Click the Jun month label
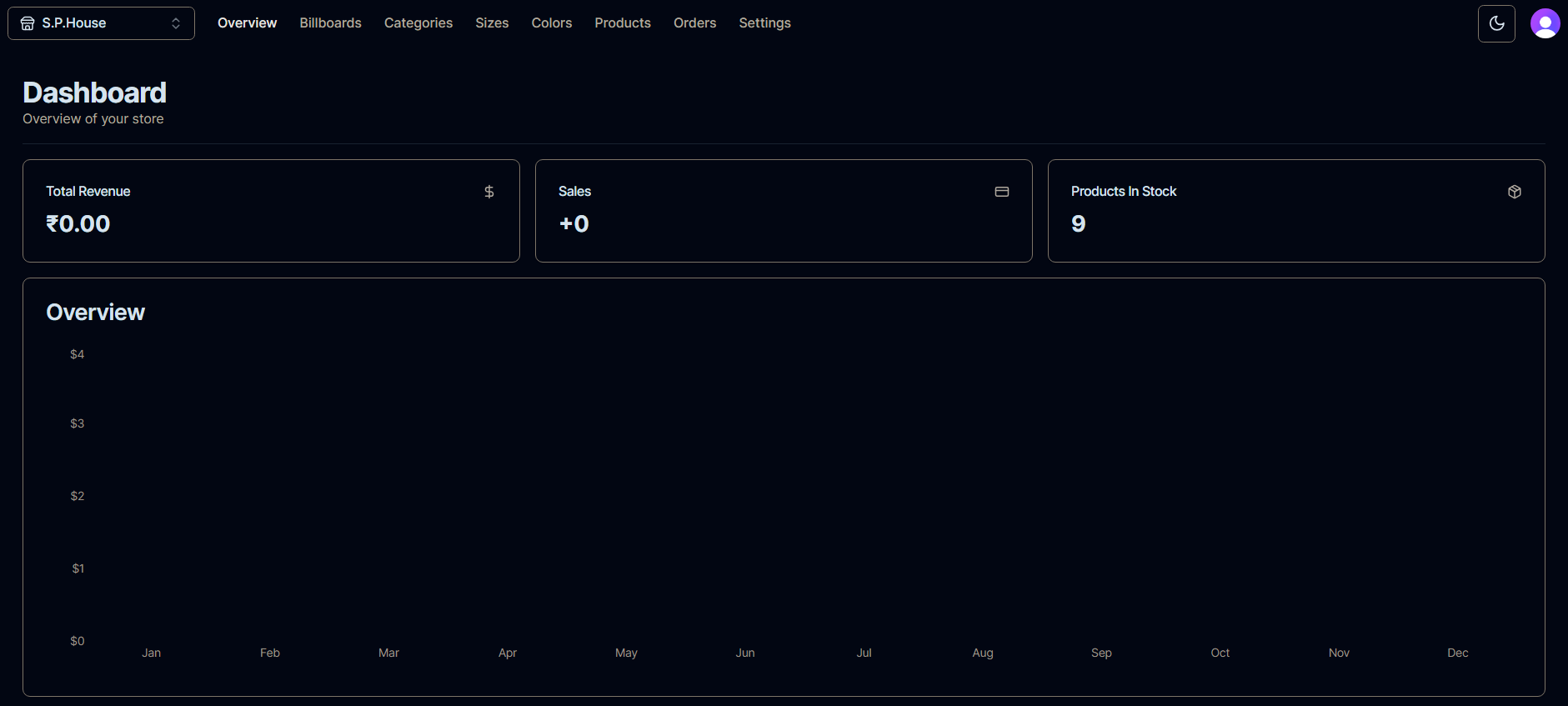This screenshot has height=706, width=1568. pyautogui.click(x=745, y=653)
